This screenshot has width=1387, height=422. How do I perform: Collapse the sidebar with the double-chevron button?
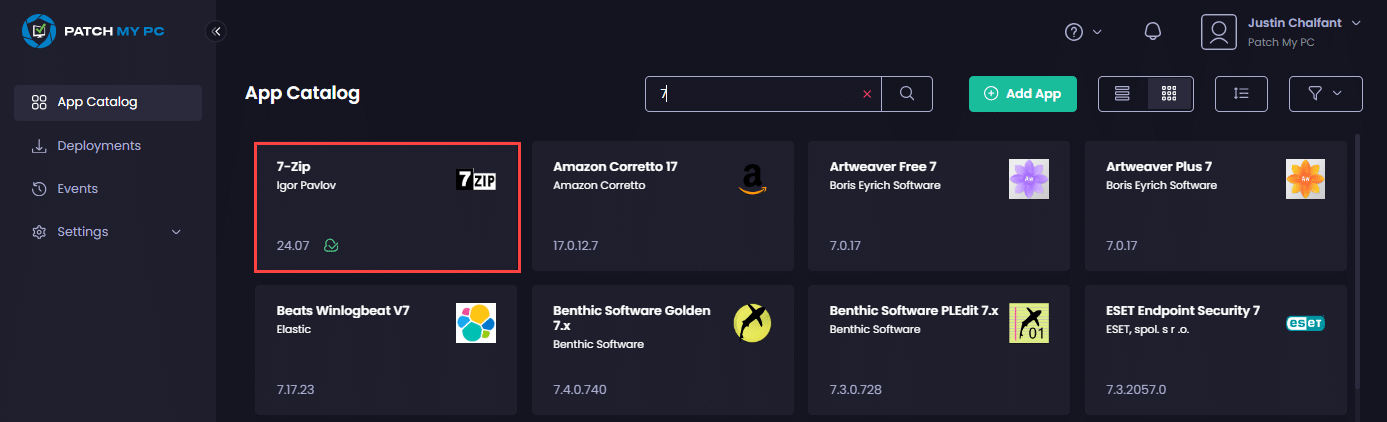216,32
